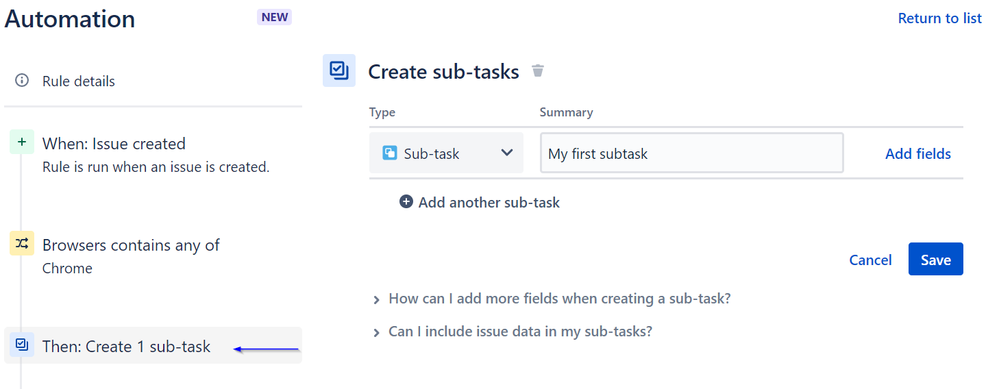Click the Automation page heading
The height and width of the screenshot is (389, 999).
[69, 19]
